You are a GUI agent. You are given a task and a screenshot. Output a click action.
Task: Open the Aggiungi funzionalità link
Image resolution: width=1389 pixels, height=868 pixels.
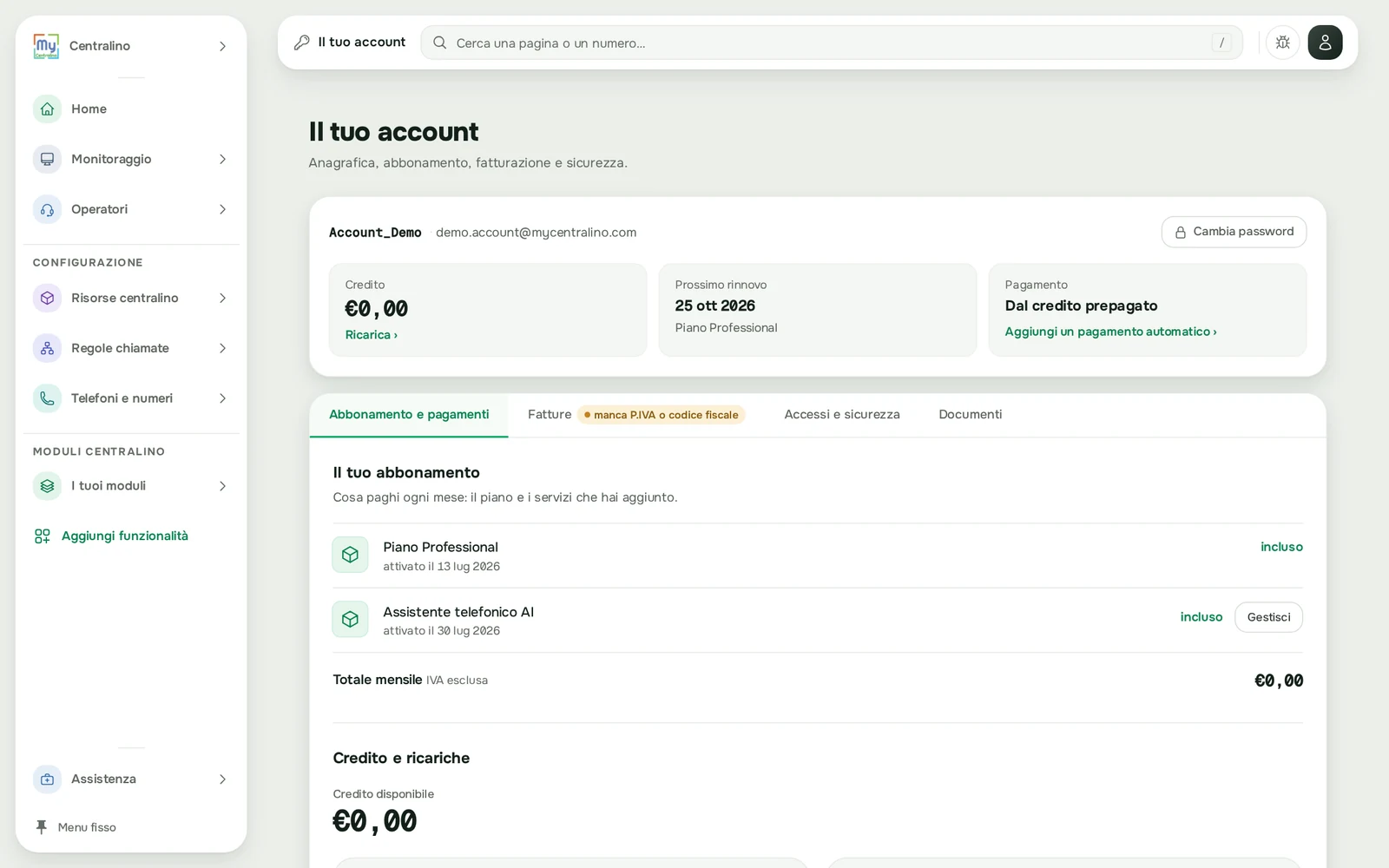pos(125,536)
